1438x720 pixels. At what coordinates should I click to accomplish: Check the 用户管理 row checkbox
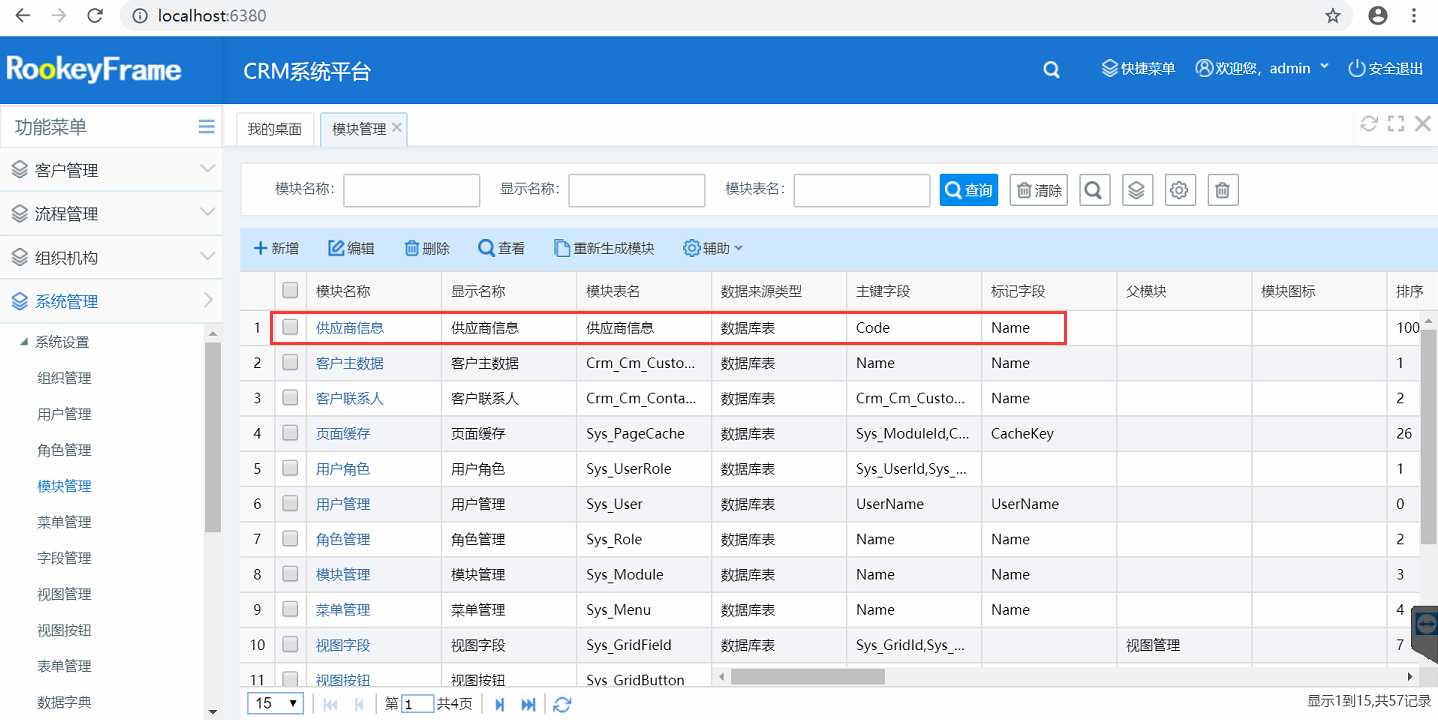point(290,503)
